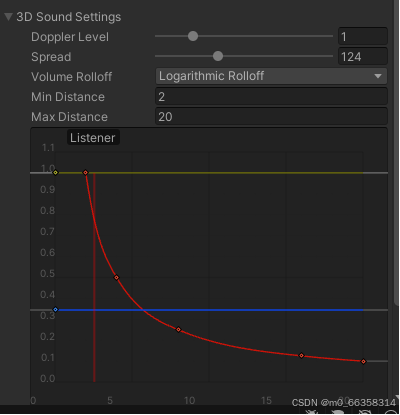Click the Volume Rolloff label
Screen dimensions: 400x415
pyautogui.click(x=71, y=77)
